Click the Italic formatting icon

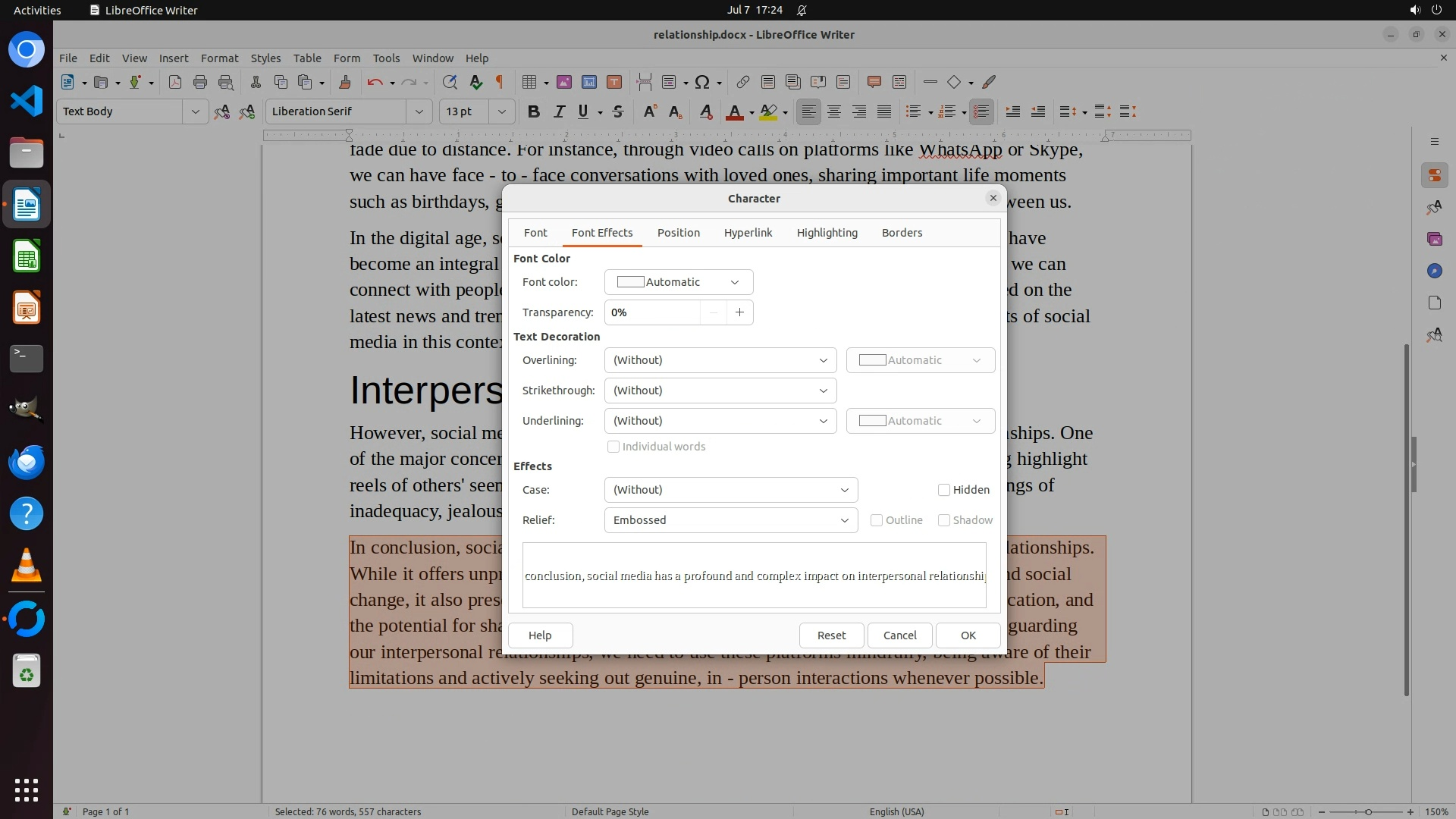559,111
